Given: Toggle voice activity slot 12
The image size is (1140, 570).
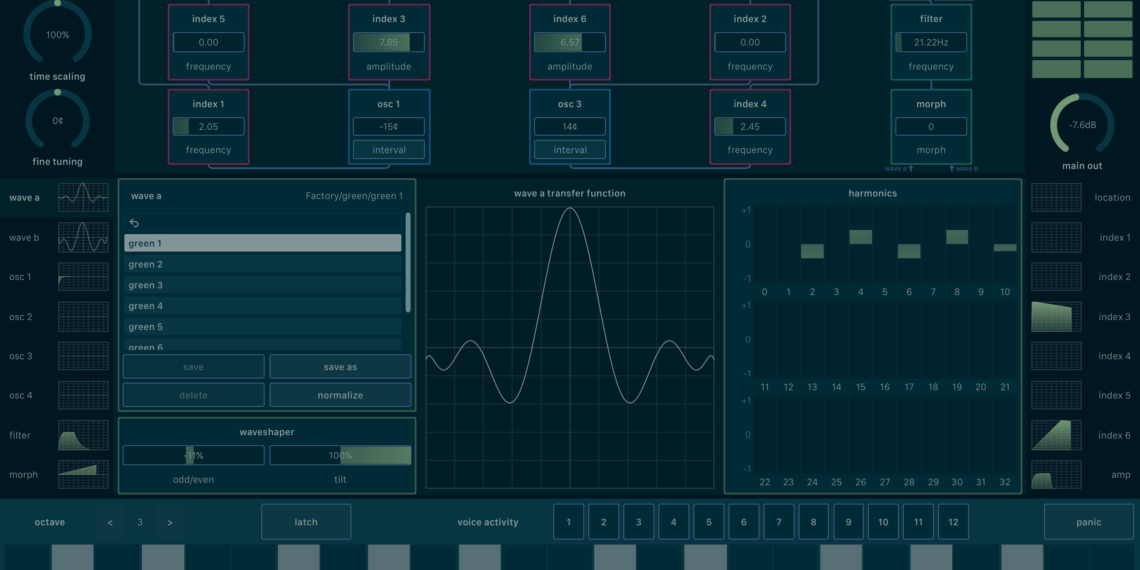Looking at the screenshot, I should [x=953, y=522].
